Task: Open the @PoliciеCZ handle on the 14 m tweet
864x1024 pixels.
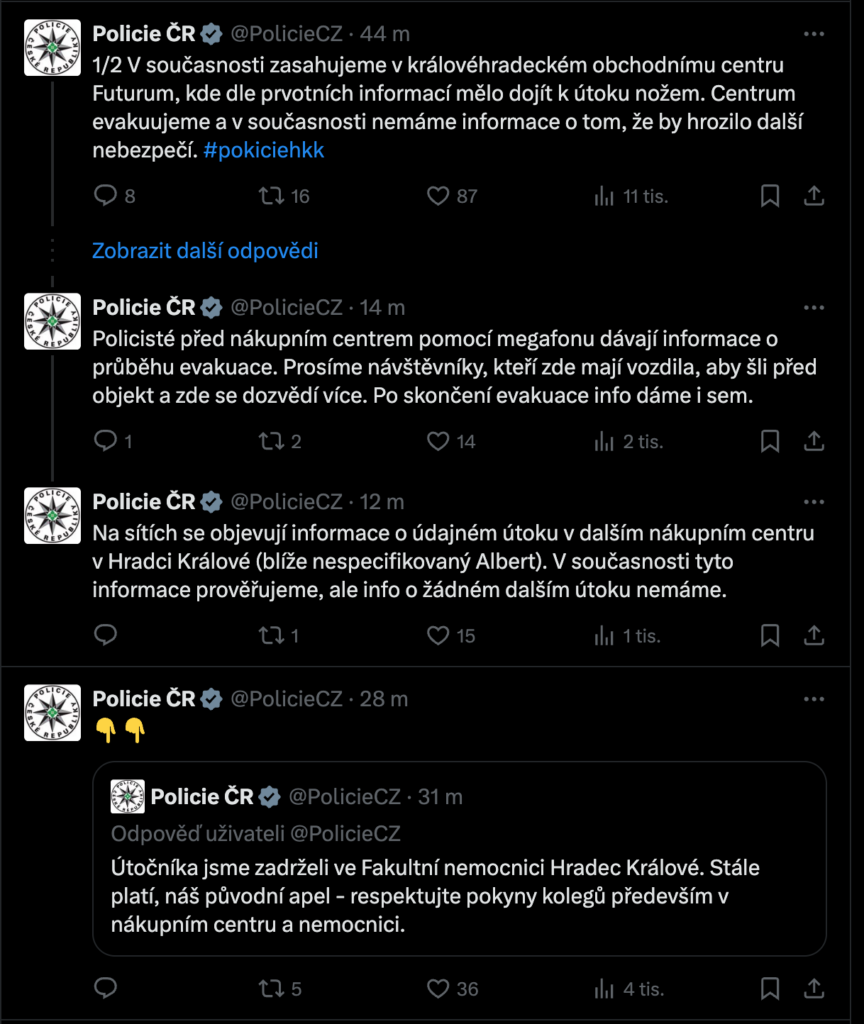Action: (x=287, y=307)
